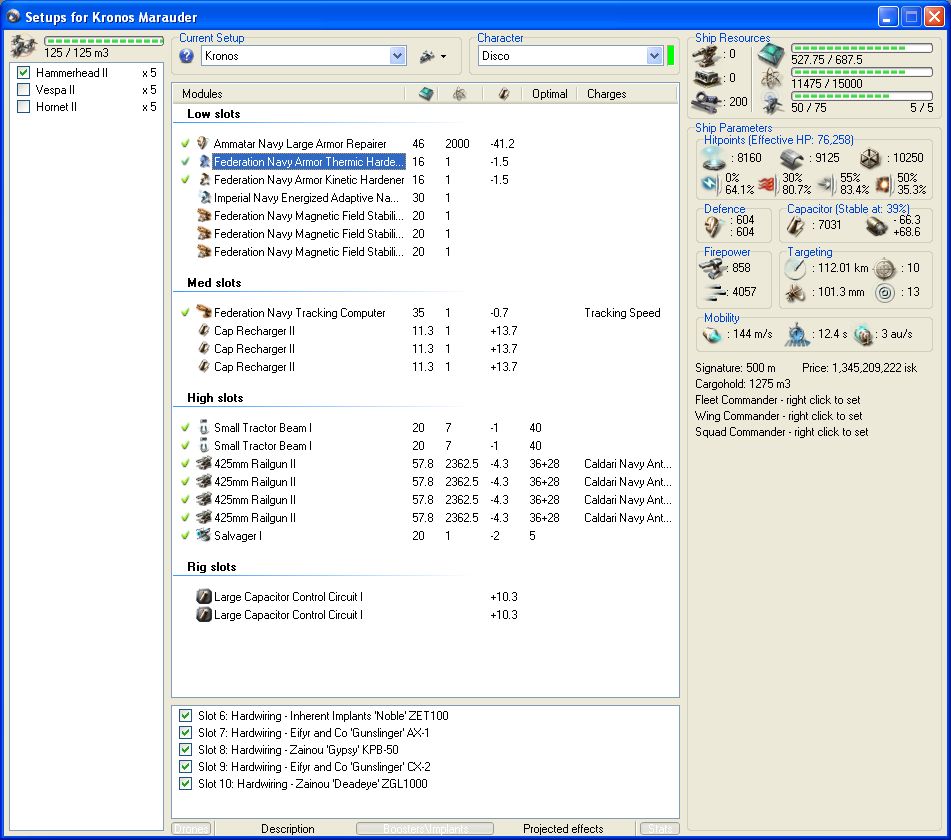Click the warp speed icon near 3 au/s
This screenshot has width=951, height=840.
click(x=862, y=334)
